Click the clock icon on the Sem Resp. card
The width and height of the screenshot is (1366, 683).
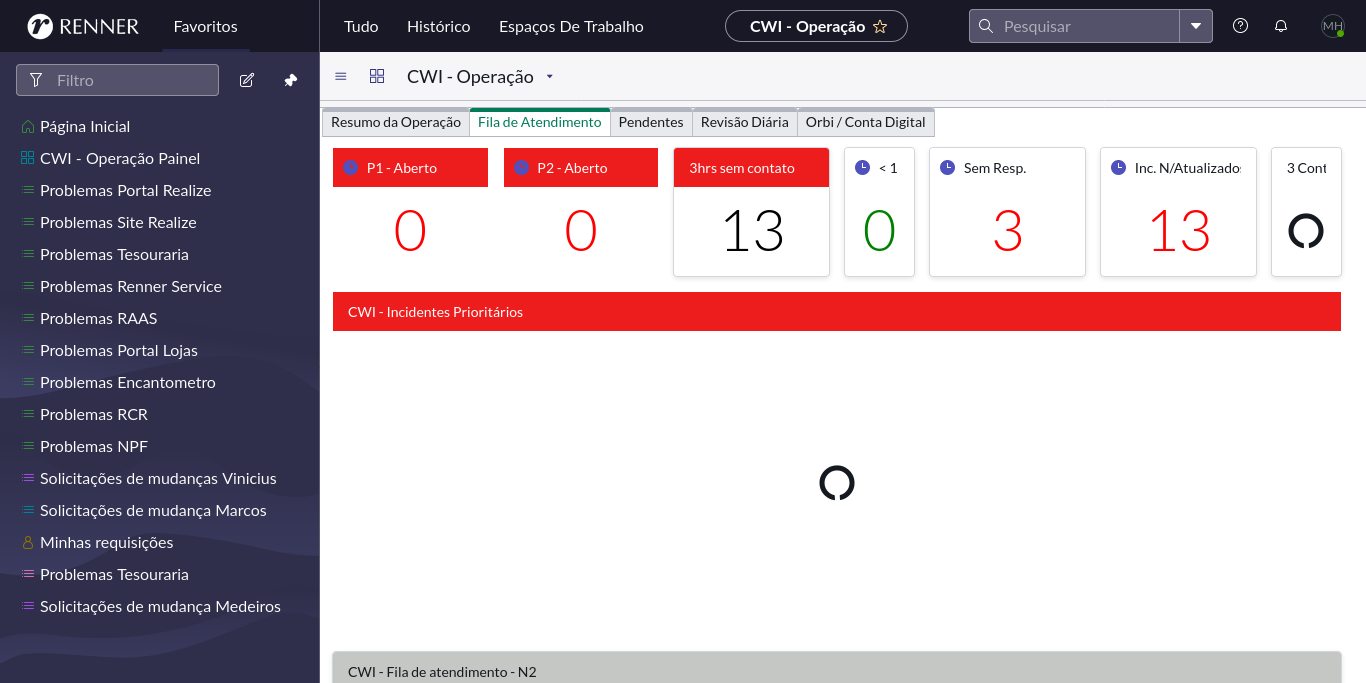(948, 168)
